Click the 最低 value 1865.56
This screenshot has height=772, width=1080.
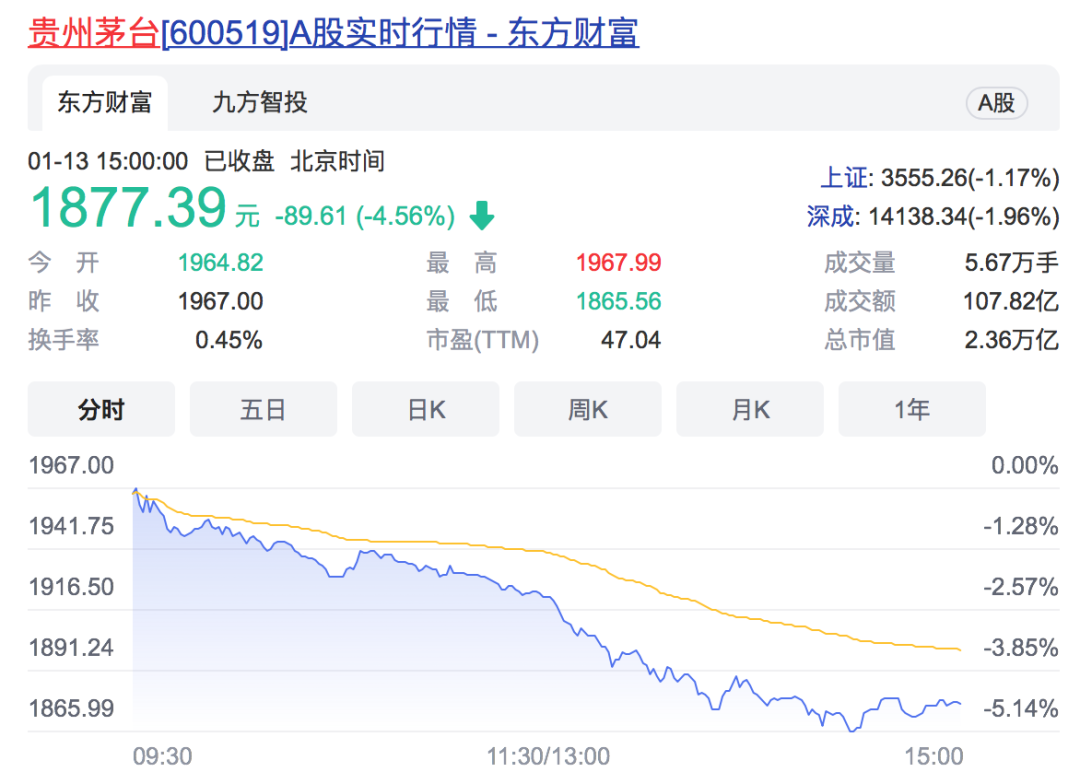(619, 301)
